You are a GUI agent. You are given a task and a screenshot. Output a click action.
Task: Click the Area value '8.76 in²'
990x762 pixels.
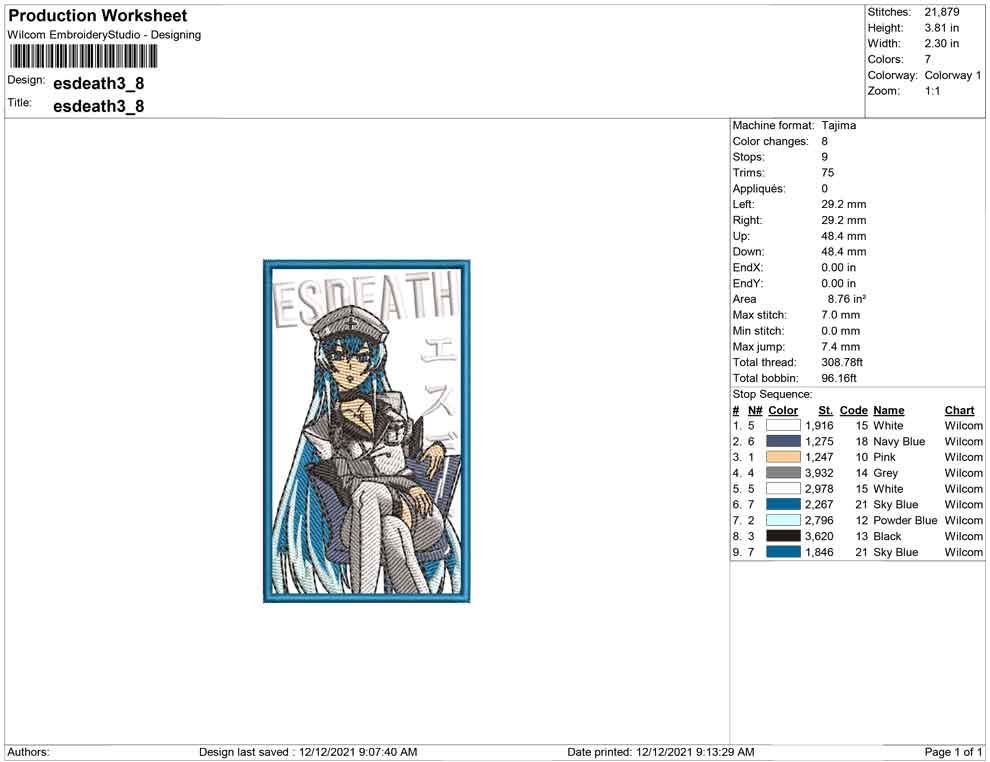pyautogui.click(x=847, y=299)
